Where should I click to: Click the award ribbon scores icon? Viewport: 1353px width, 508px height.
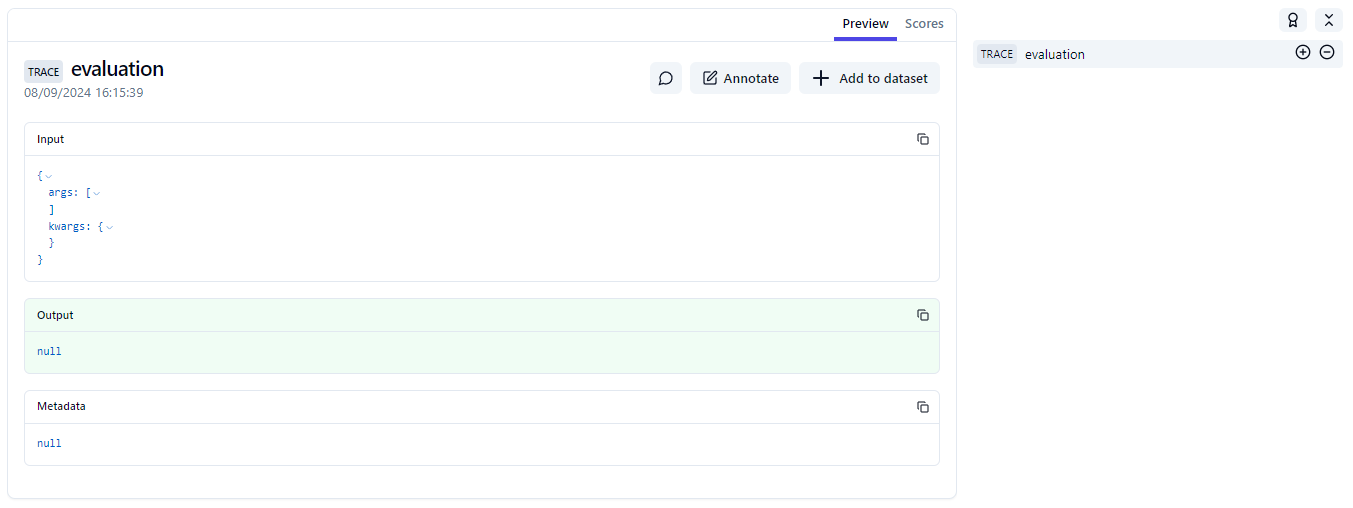[1292, 20]
